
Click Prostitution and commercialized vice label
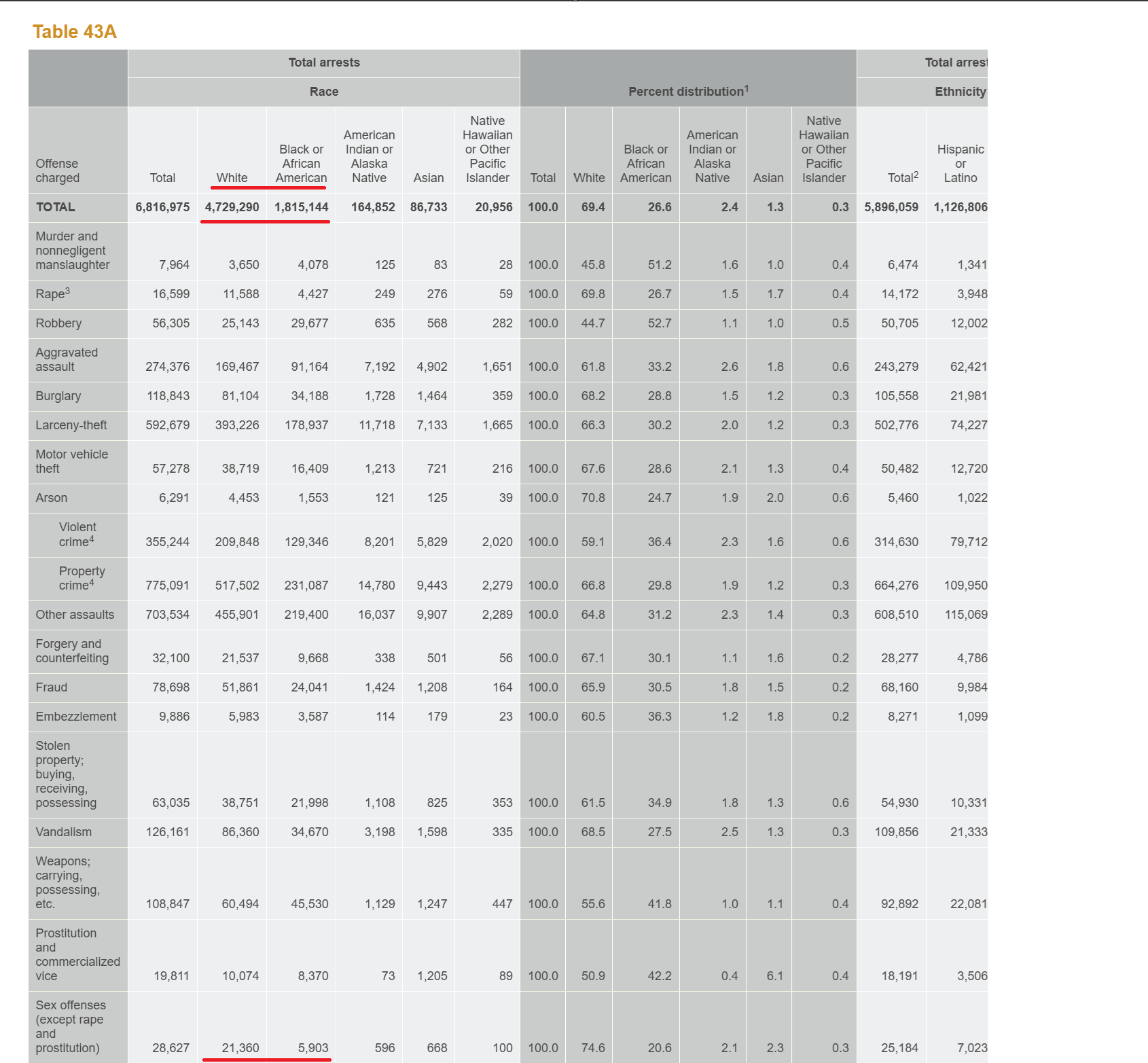click(x=77, y=954)
